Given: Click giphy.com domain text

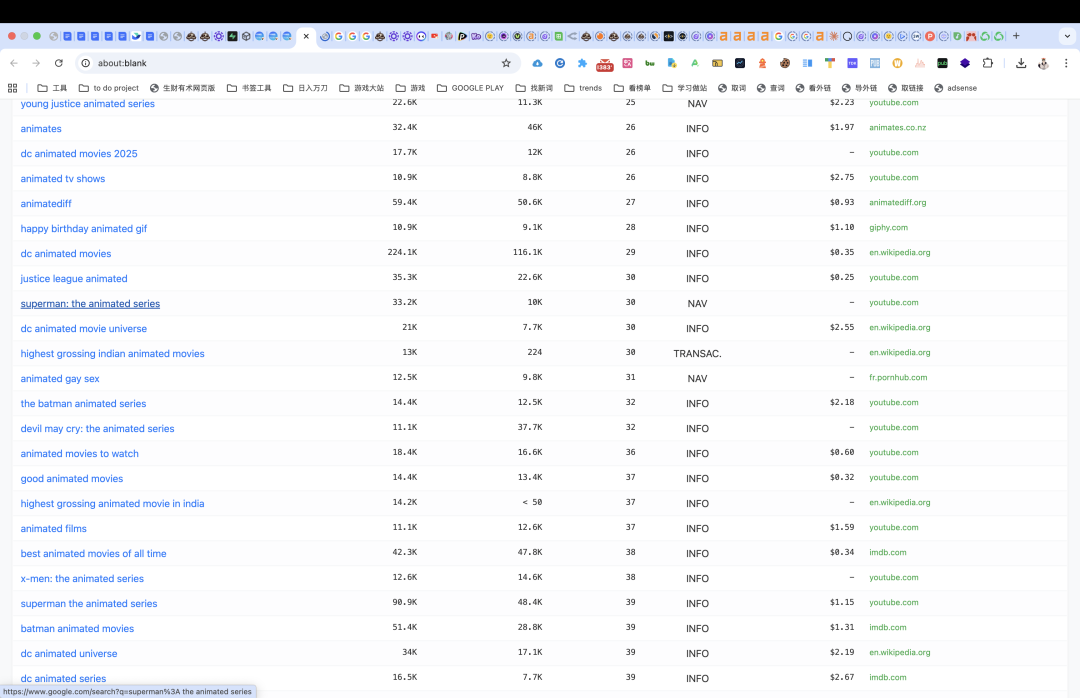Looking at the screenshot, I should [x=889, y=227].
